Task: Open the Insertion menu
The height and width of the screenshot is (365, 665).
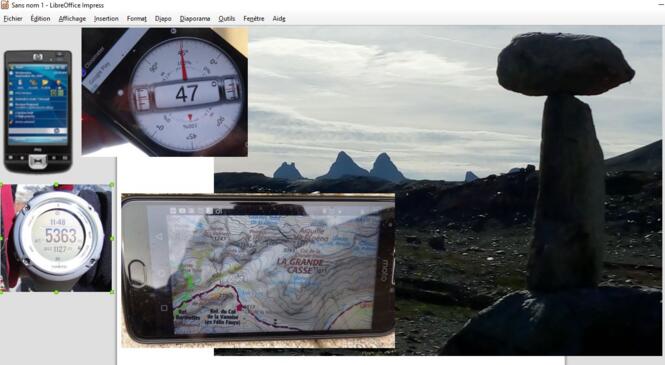Action: (x=106, y=19)
